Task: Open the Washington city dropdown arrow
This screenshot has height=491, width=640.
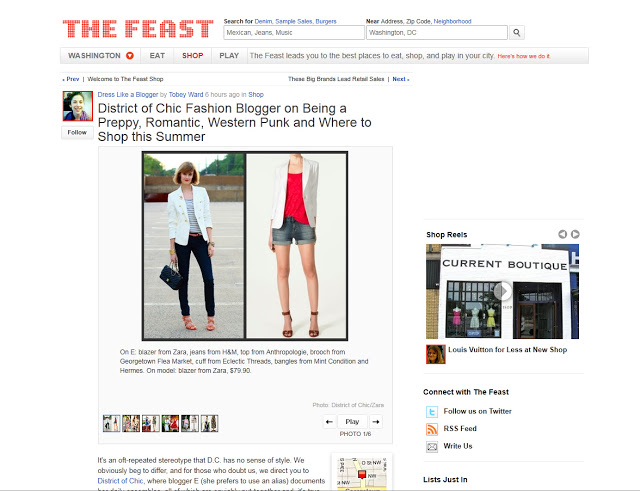Action: tap(130, 56)
